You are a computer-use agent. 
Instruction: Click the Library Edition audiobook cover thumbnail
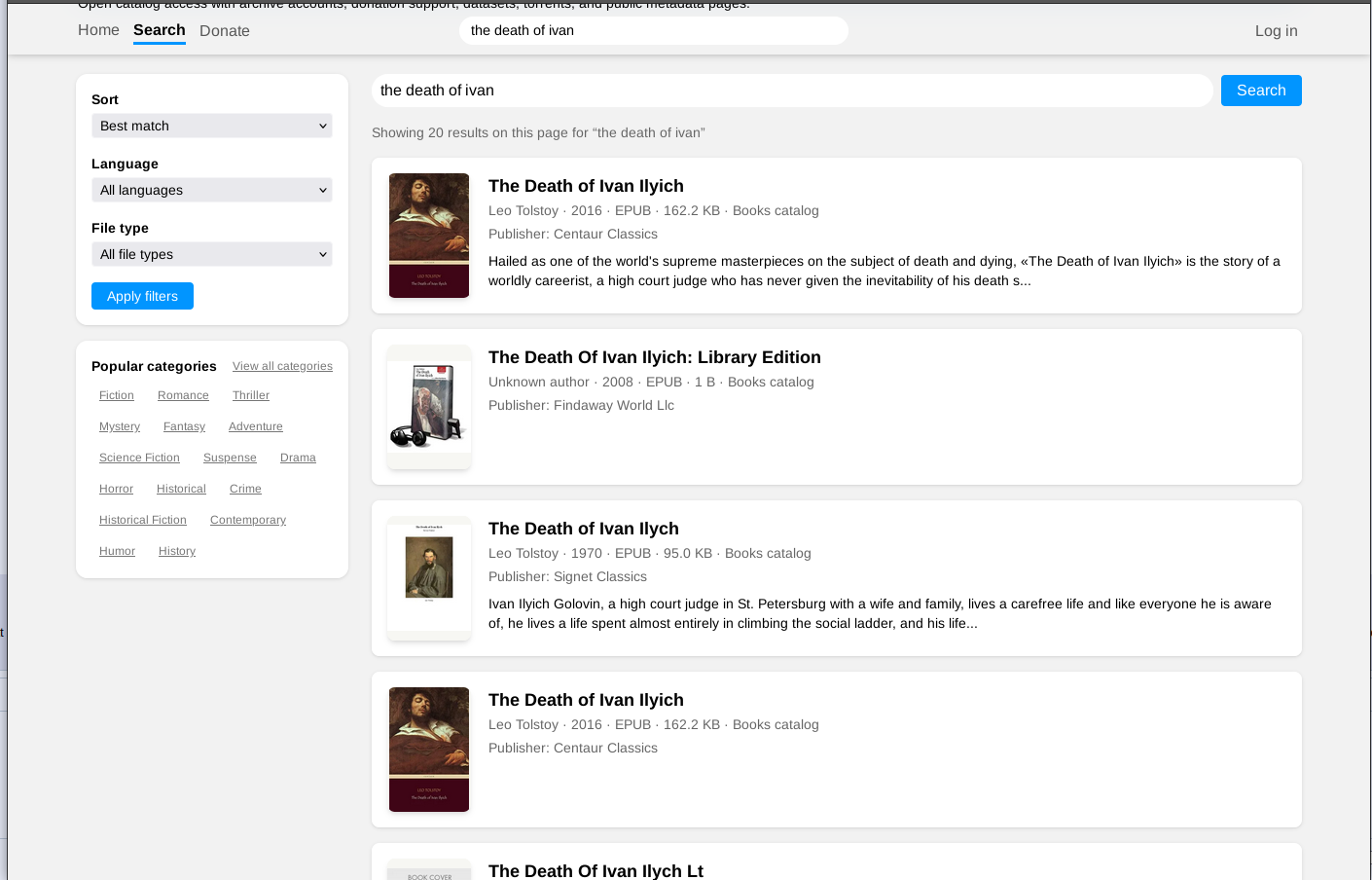(x=429, y=407)
